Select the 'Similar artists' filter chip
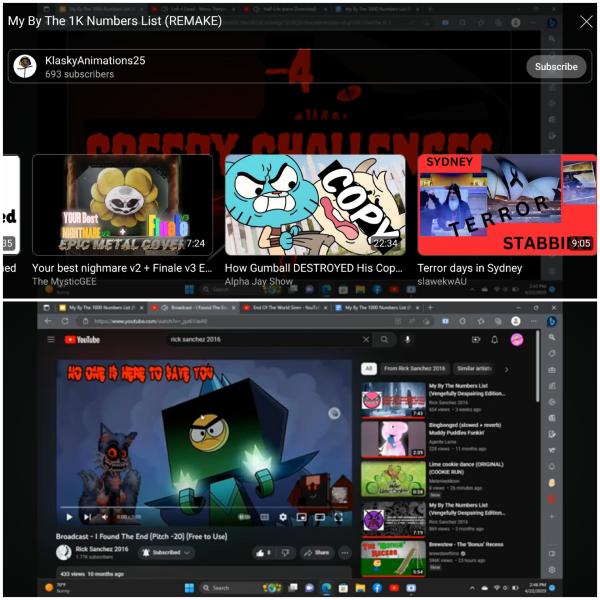 pyautogui.click(x=474, y=368)
